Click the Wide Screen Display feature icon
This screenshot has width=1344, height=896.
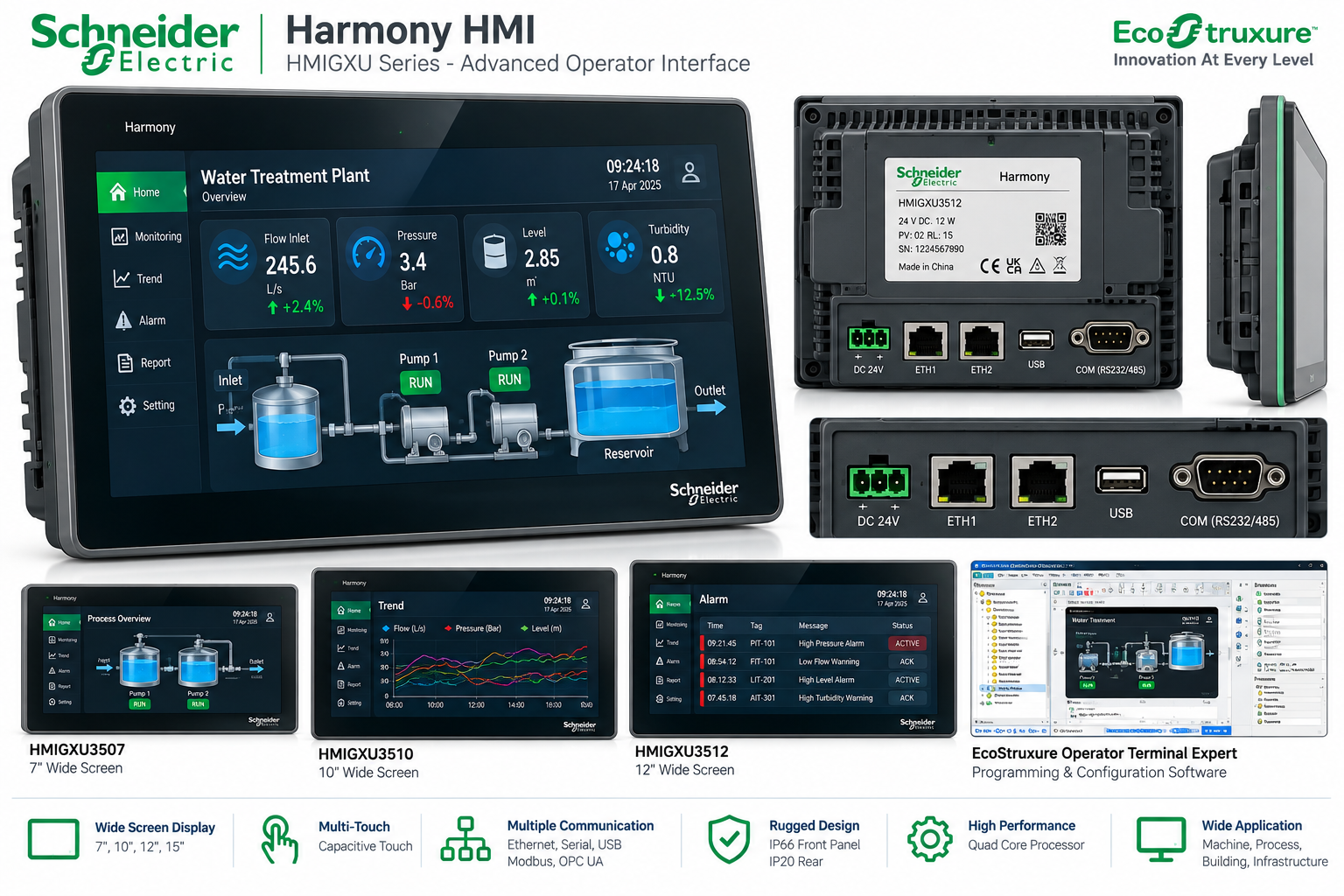[53, 840]
